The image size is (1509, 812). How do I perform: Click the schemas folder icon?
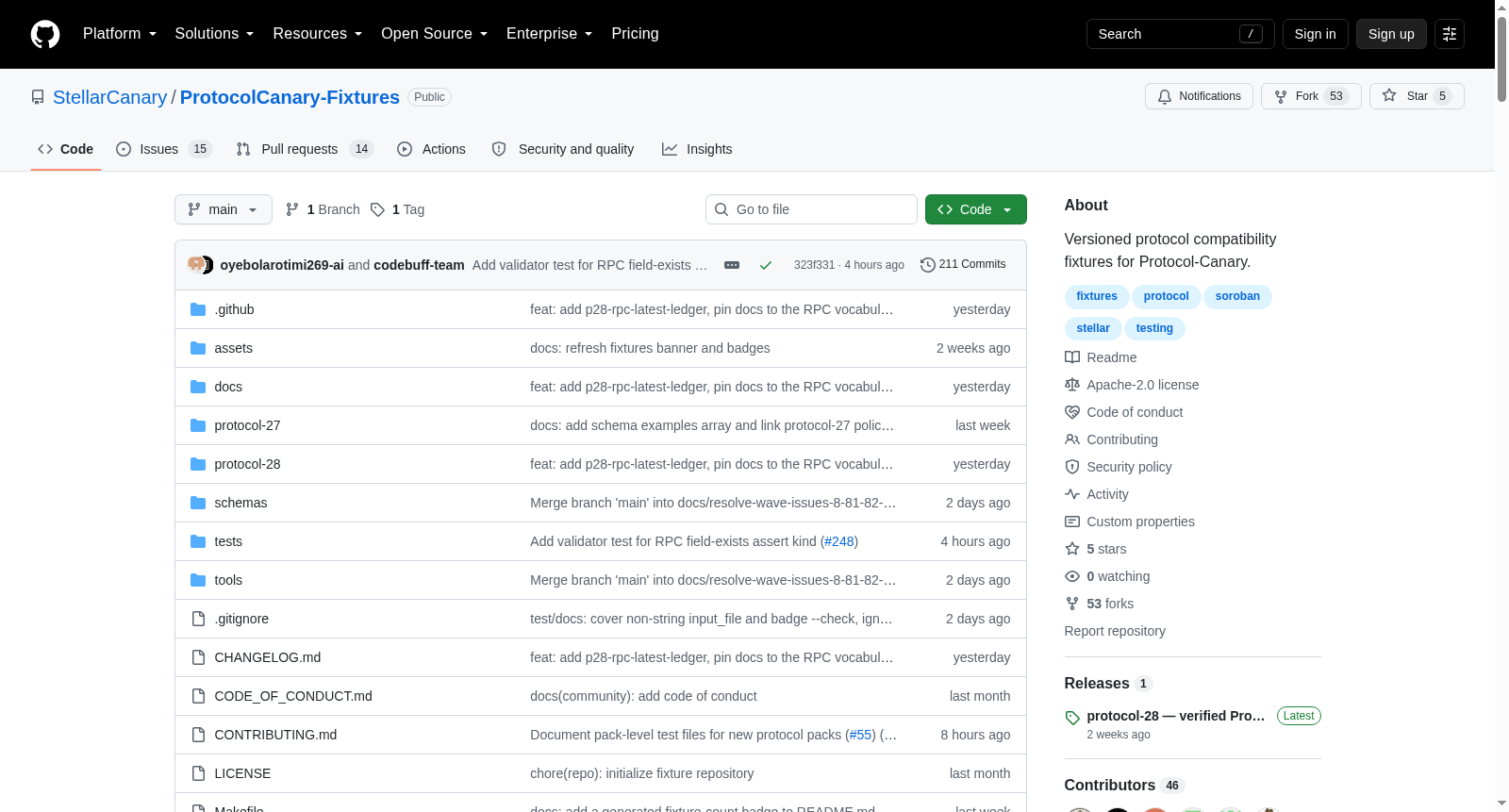[x=198, y=503]
